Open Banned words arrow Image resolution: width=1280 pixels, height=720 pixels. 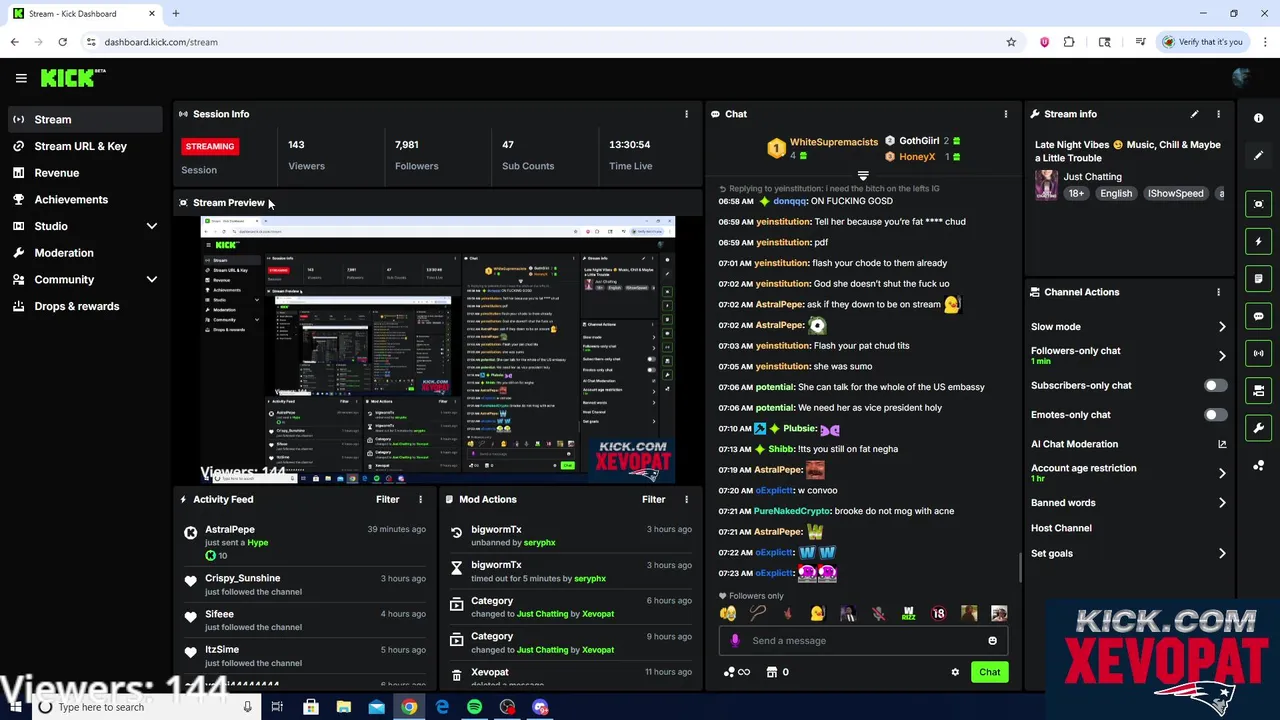[x=1222, y=503]
